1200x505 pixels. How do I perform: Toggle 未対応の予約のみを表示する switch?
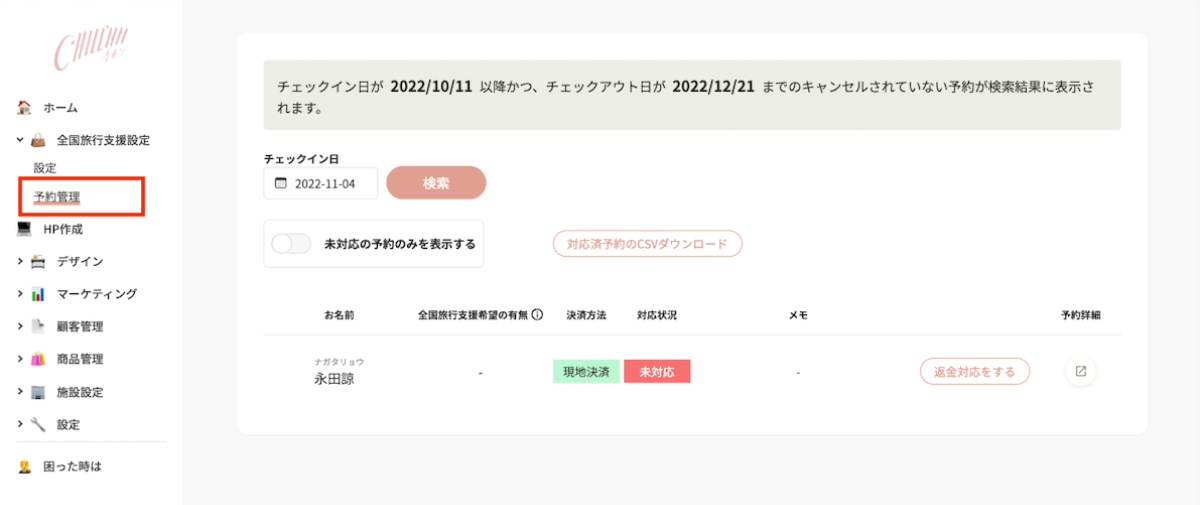pyautogui.click(x=292, y=244)
